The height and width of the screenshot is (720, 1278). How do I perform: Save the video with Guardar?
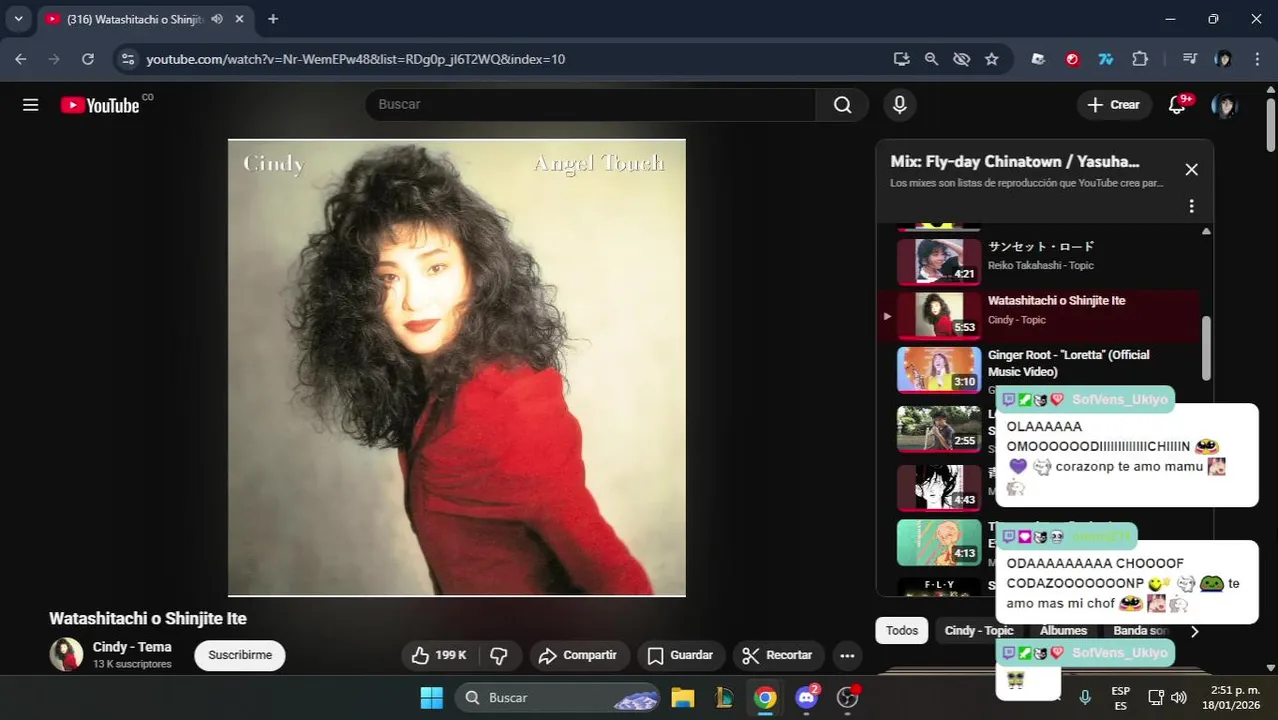click(x=681, y=655)
